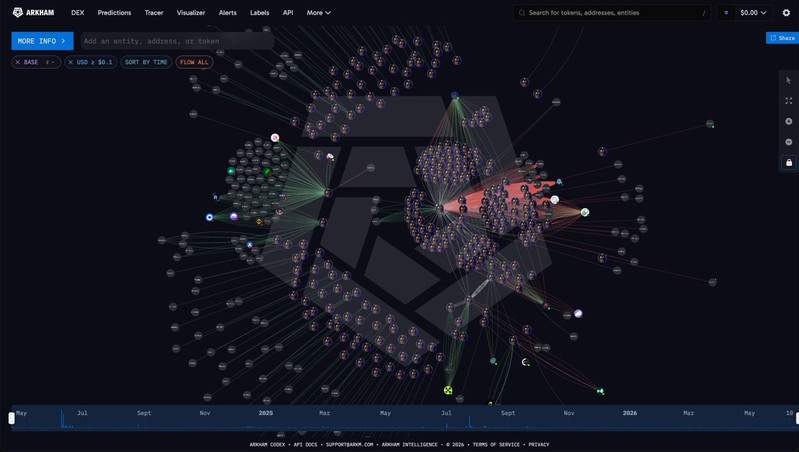The height and width of the screenshot is (452, 799).
Task: Click the chain selector icon beside $0.00
Action: tap(726, 13)
